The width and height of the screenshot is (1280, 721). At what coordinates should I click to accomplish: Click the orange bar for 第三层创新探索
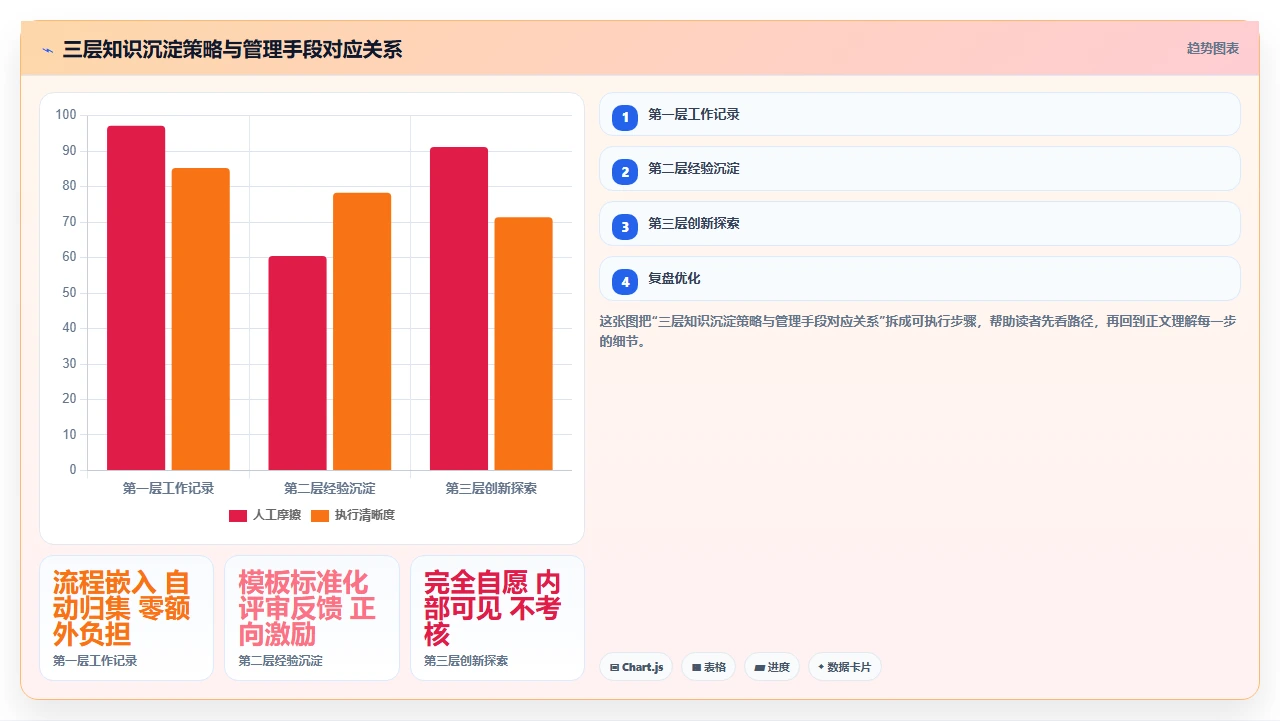point(524,344)
